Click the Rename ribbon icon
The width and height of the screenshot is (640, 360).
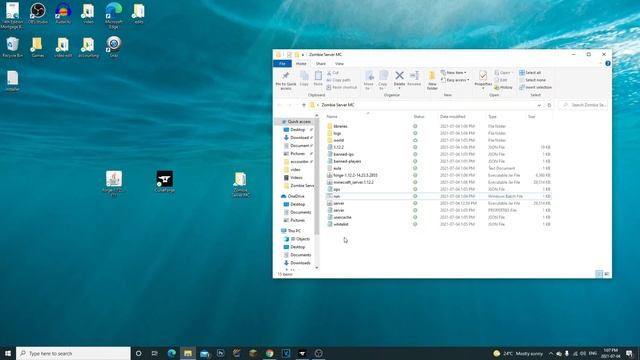(414, 78)
